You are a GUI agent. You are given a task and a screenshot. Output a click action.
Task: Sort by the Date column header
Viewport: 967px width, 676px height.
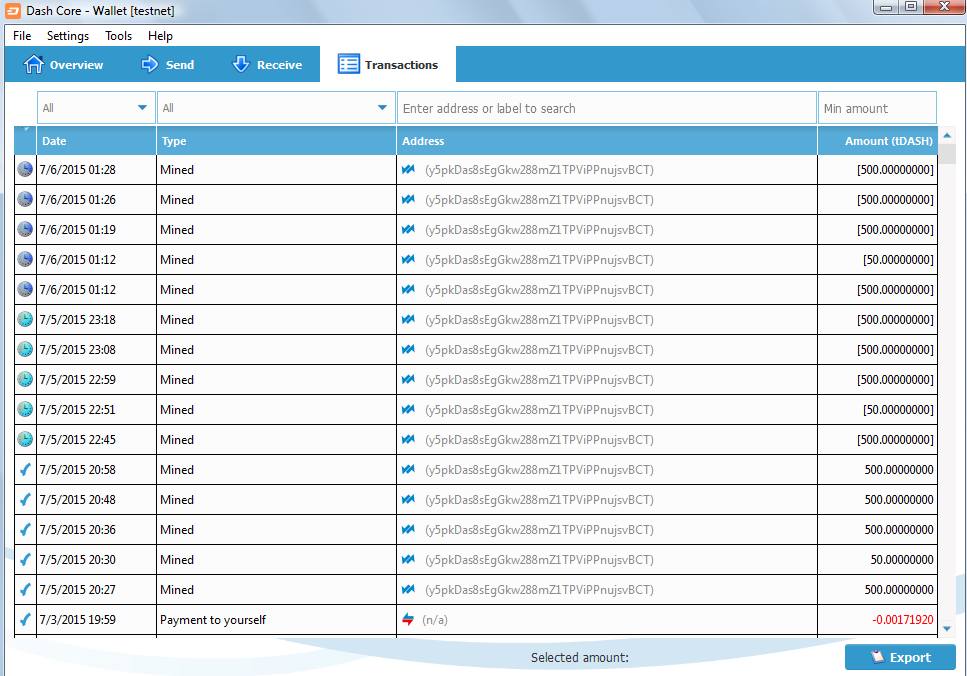tap(96, 141)
